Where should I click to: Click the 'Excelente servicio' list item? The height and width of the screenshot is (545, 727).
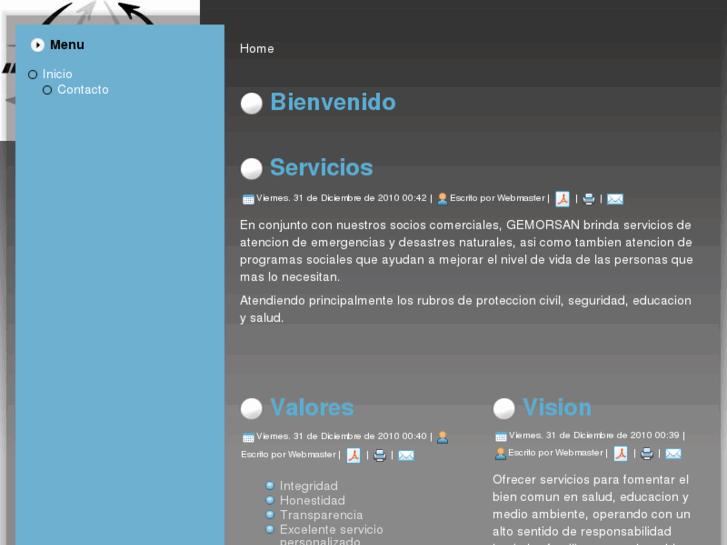(x=331, y=529)
